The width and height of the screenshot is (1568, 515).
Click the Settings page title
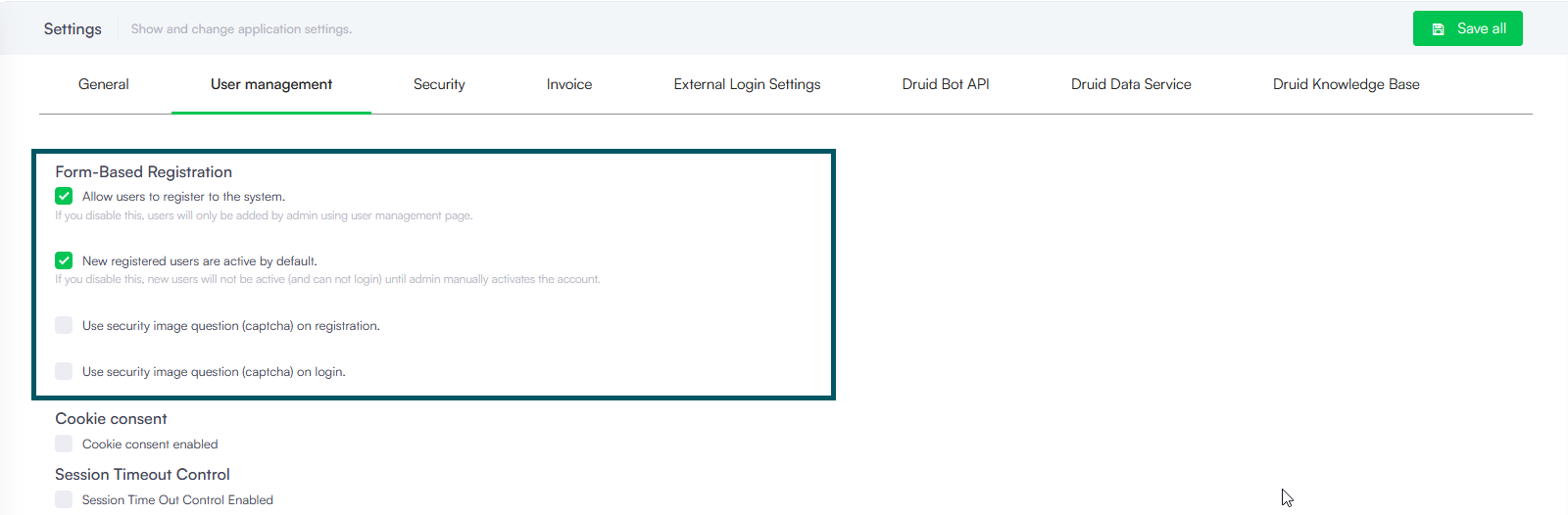pyautogui.click(x=73, y=28)
